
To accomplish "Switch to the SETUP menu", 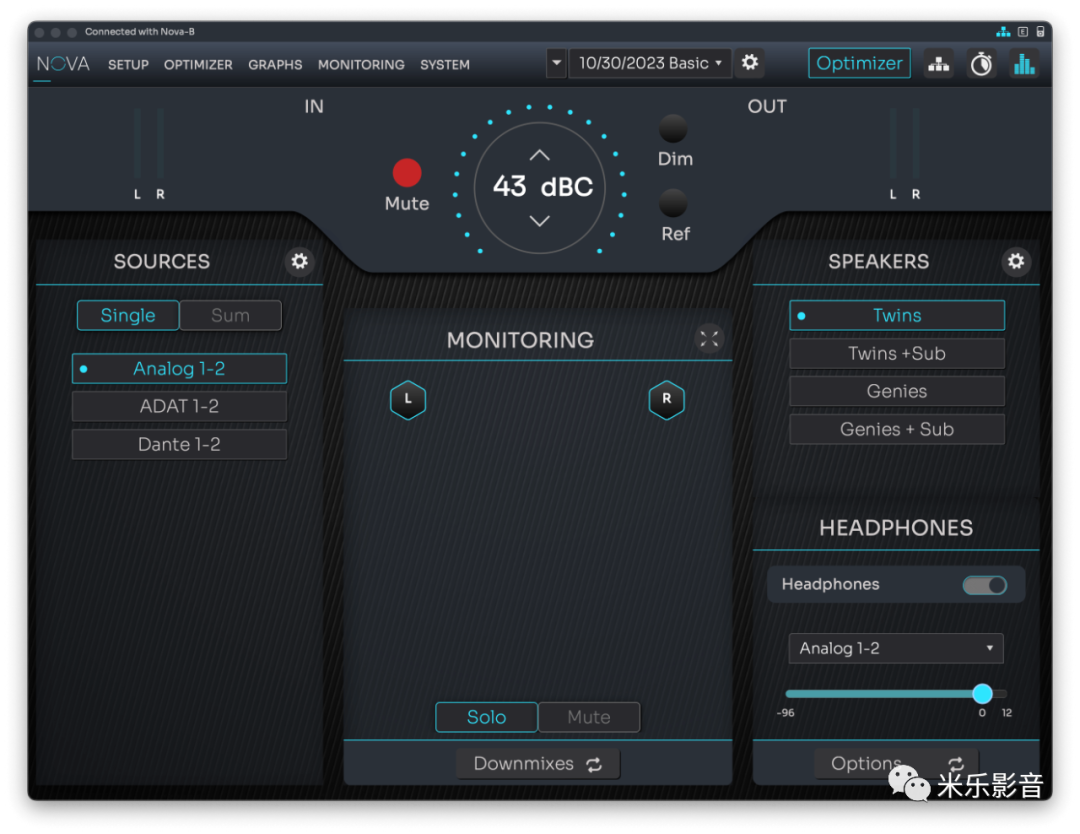I will coord(128,65).
